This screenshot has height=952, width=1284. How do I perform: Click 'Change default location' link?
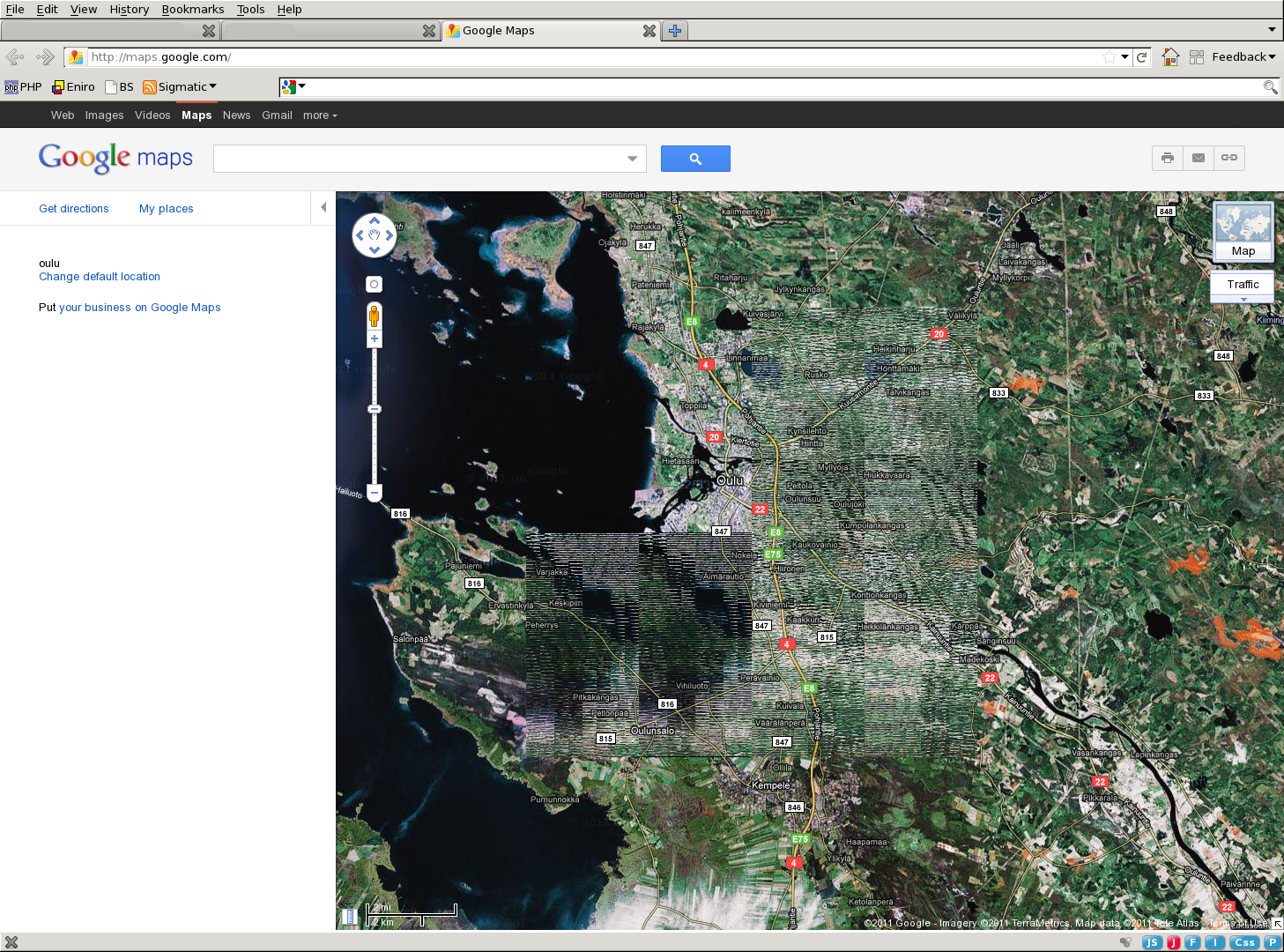(x=100, y=277)
